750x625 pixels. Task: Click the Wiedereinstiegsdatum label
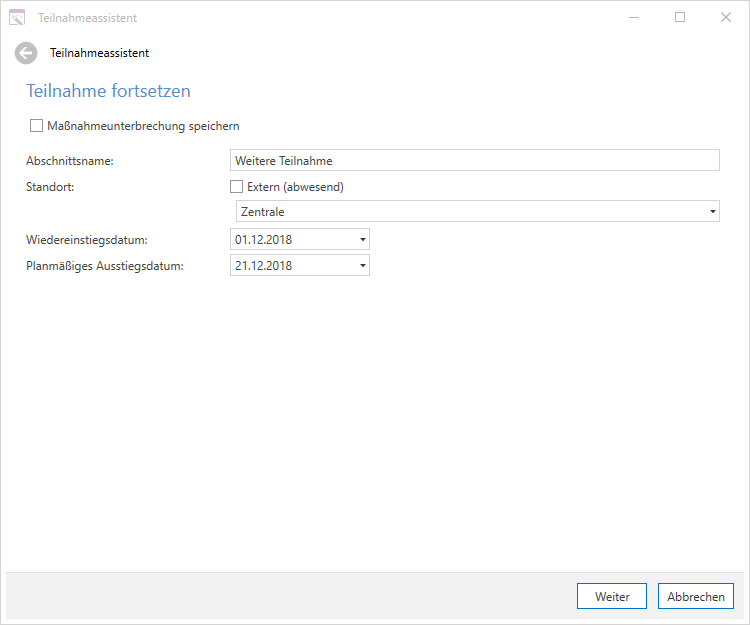87,240
